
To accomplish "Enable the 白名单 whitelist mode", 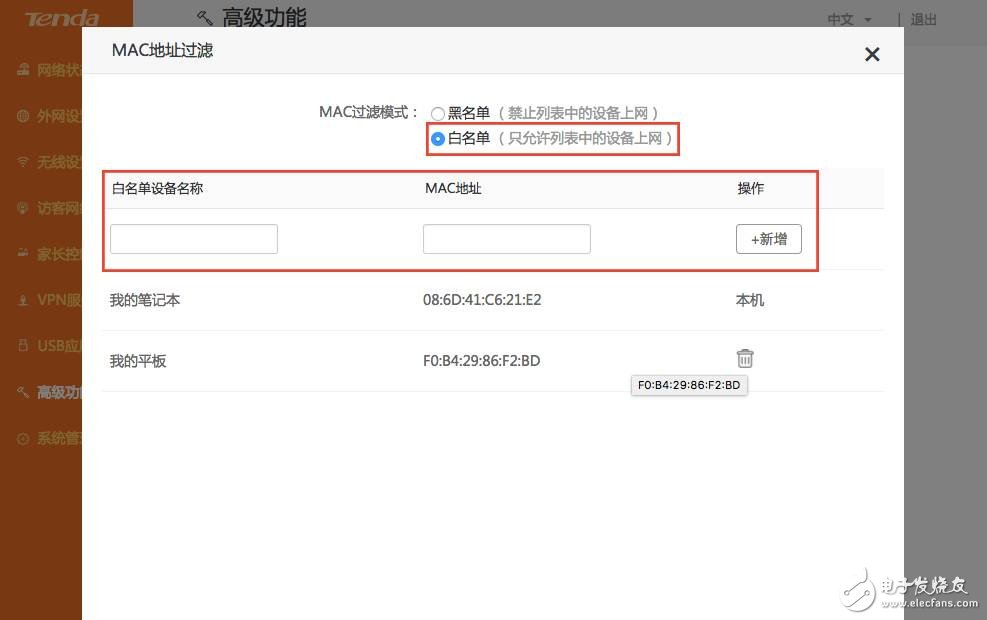I will [437, 139].
